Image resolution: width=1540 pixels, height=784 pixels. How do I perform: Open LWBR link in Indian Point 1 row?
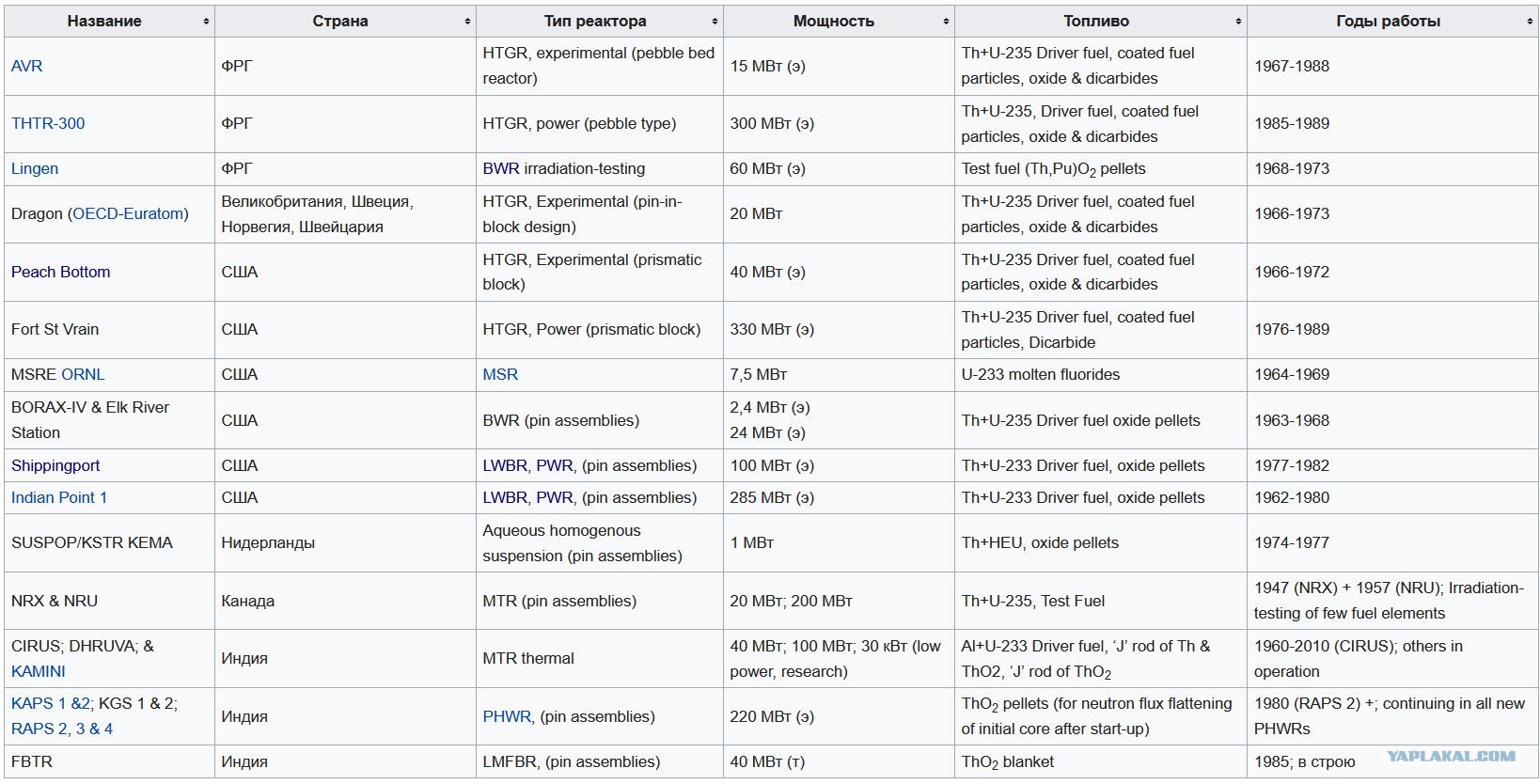[x=505, y=497]
